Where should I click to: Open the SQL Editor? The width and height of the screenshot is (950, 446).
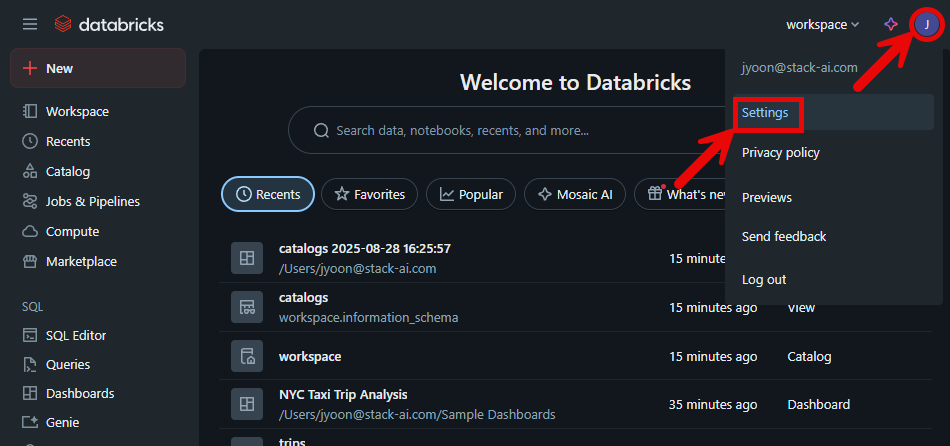(x=75, y=335)
